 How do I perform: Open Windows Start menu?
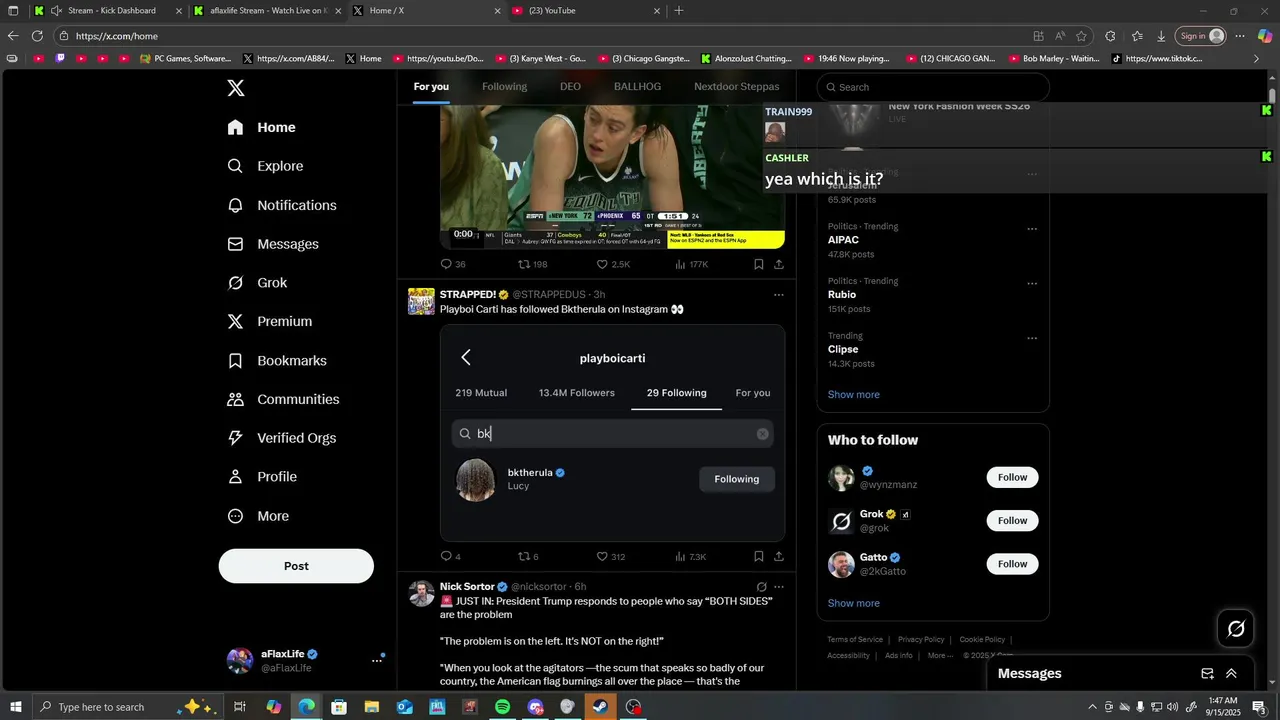16,707
